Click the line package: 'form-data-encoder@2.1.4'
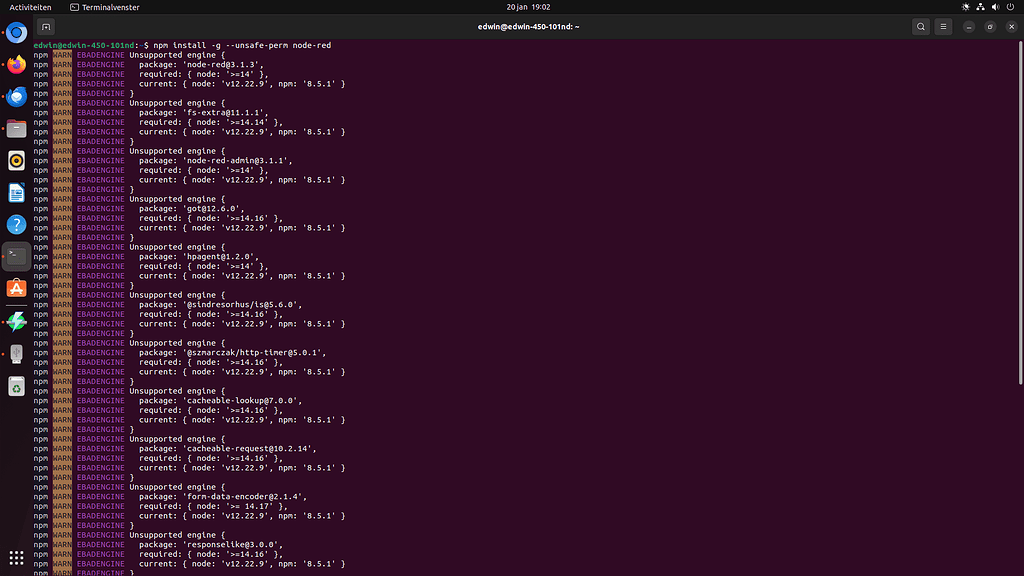The width and height of the screenshot is (1024, 576). [x=223, y=496]
